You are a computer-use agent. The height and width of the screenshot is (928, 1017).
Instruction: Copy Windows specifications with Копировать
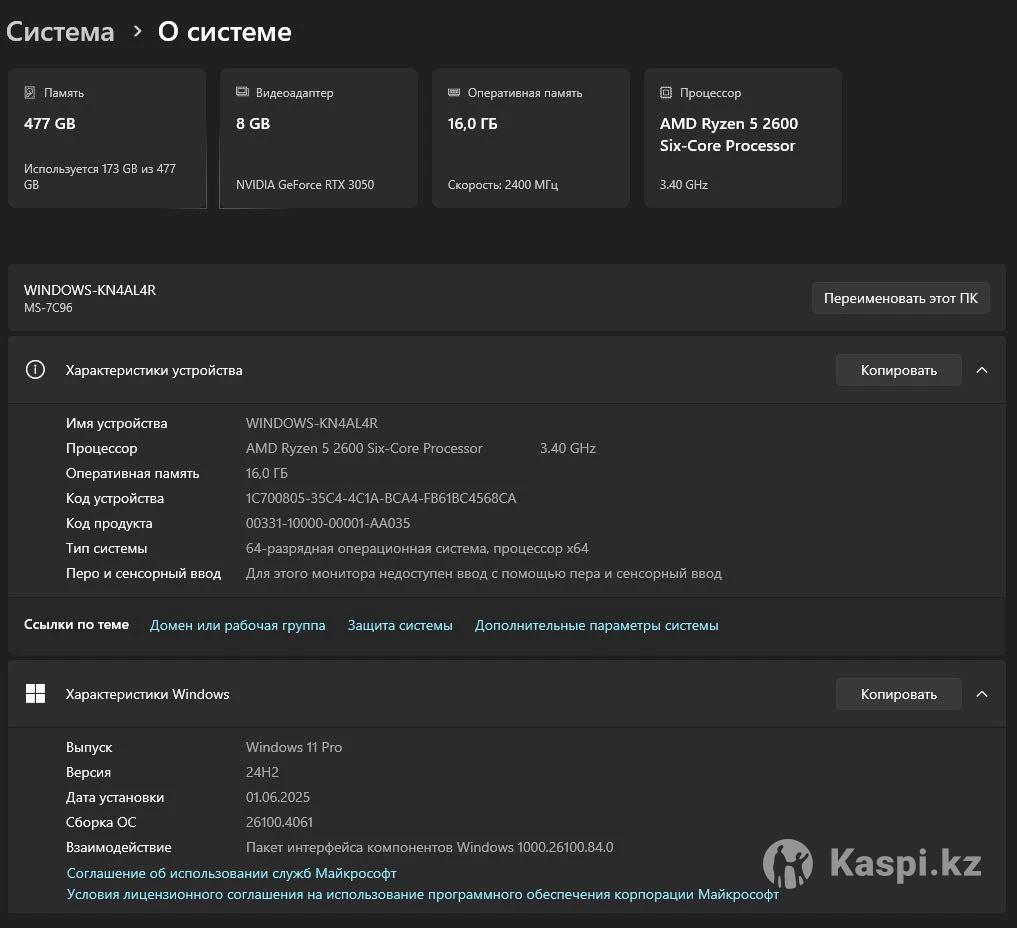point(898,695)
